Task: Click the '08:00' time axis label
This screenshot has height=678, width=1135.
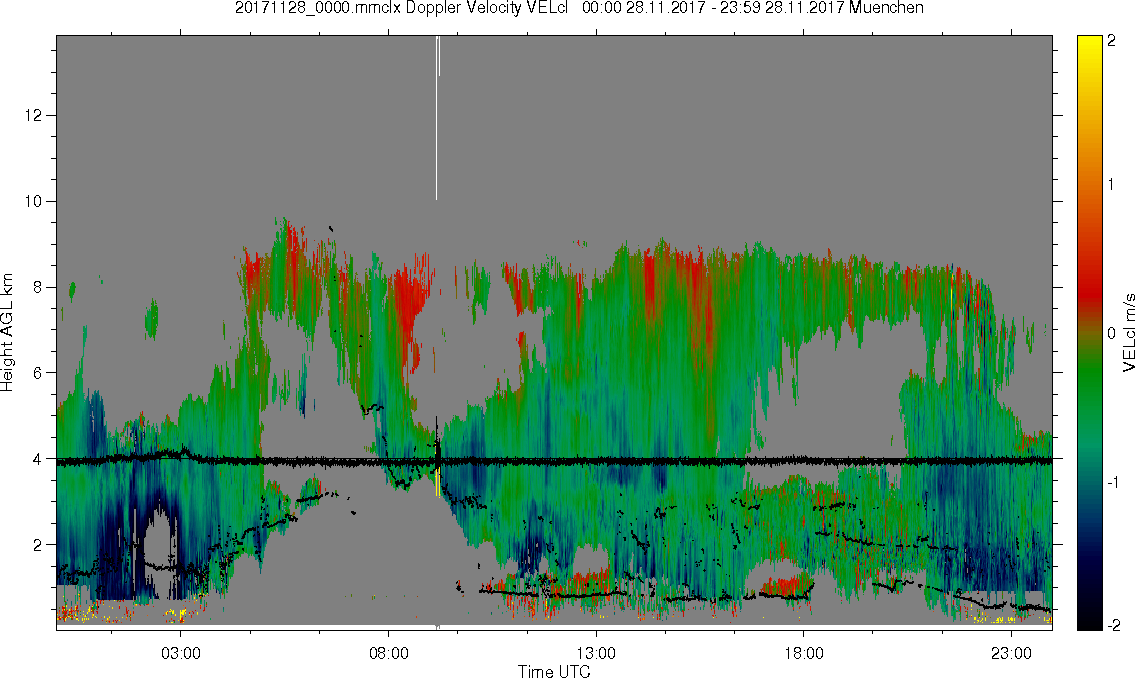Action: [x=389, y=653]
